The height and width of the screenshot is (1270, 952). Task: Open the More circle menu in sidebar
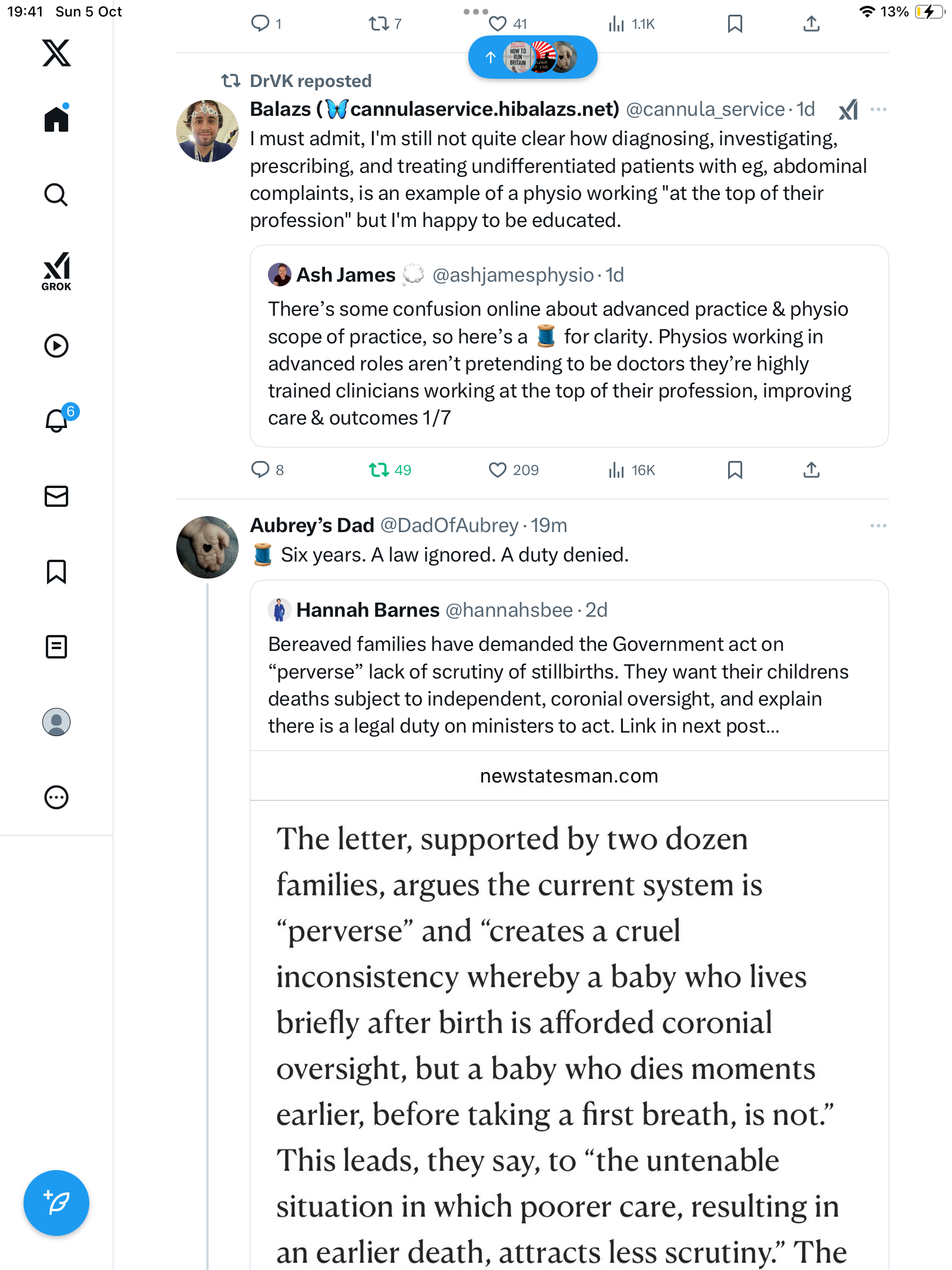[x=56, y=797]
